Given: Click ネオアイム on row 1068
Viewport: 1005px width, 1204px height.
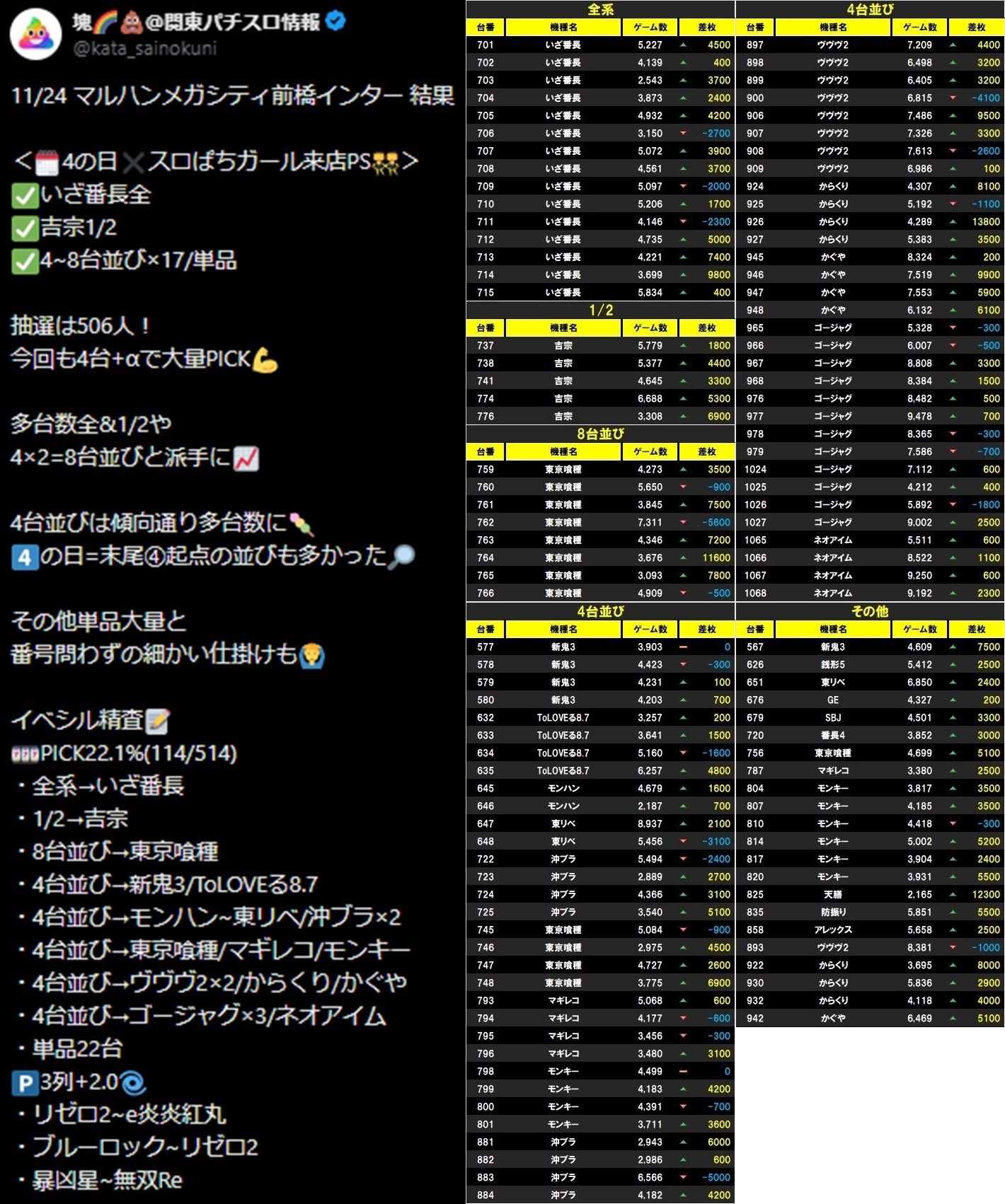Looking at the screenshot, I should pyautogui.click(x=833, y=593).
